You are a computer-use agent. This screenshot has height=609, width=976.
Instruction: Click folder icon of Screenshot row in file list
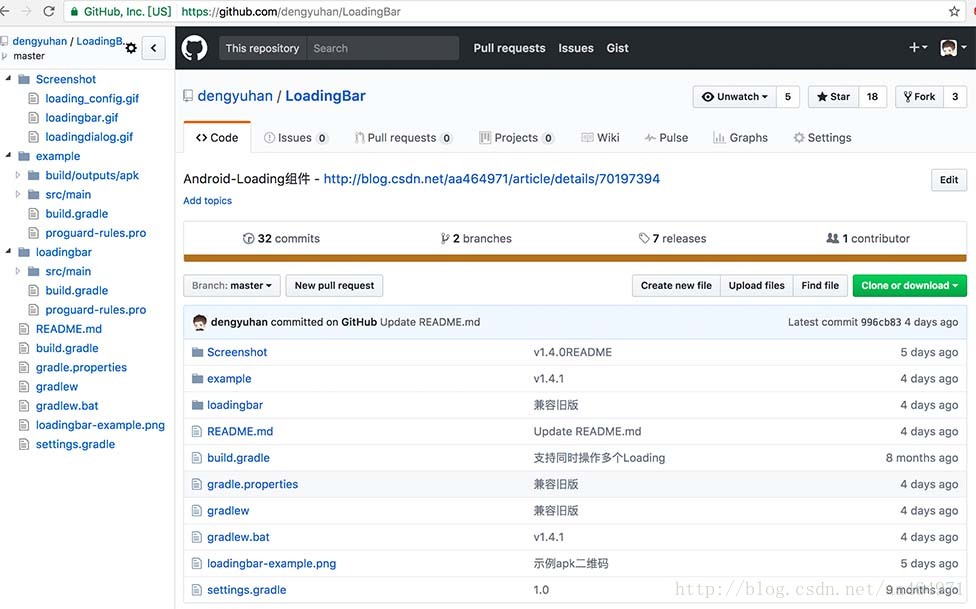tap(197, 352)
